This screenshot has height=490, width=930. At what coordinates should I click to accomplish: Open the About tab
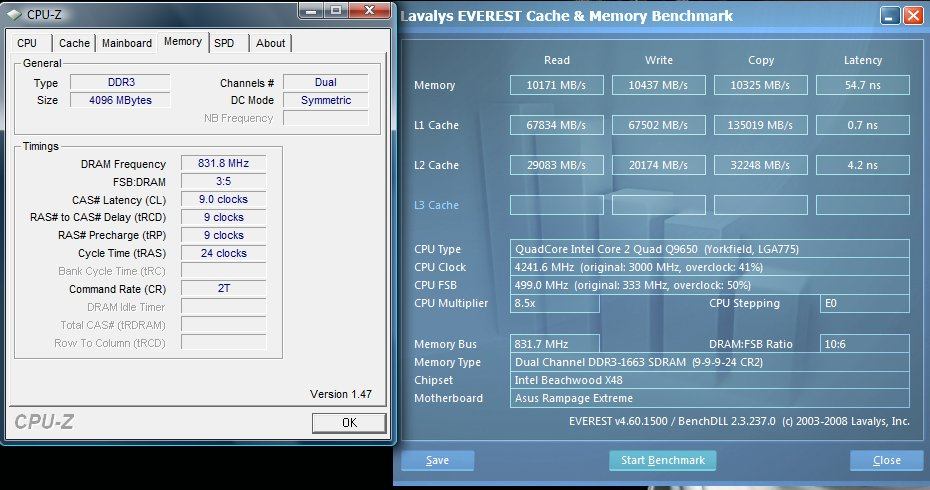coord(270,43)
